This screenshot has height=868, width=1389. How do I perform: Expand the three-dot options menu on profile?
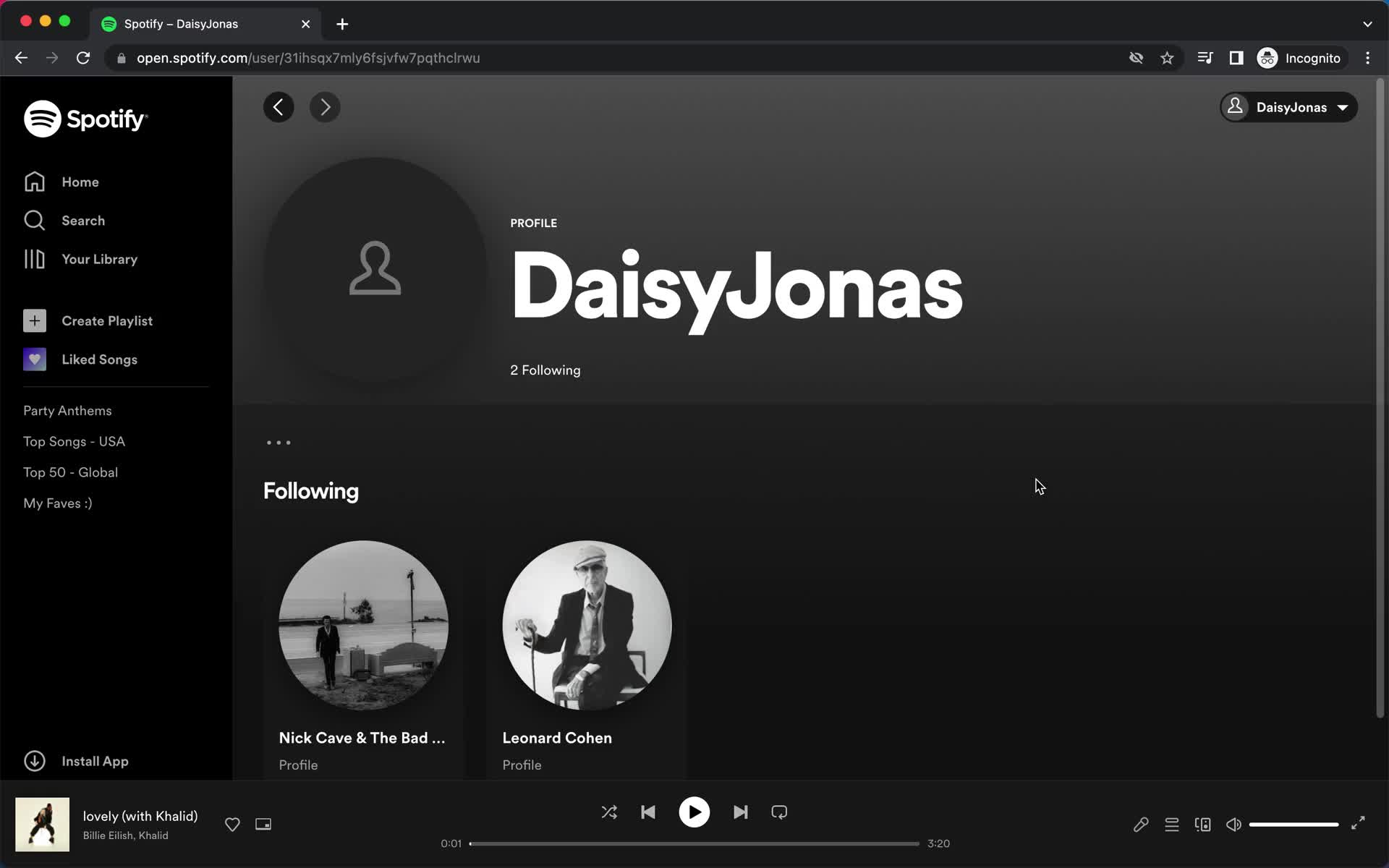point(279,442)
